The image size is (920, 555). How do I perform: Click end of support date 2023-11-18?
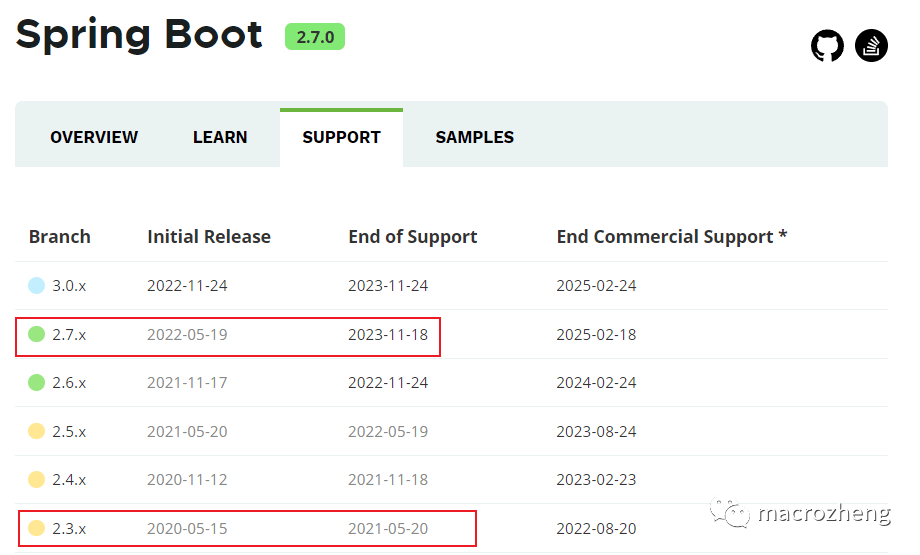[x=388, y=334]
